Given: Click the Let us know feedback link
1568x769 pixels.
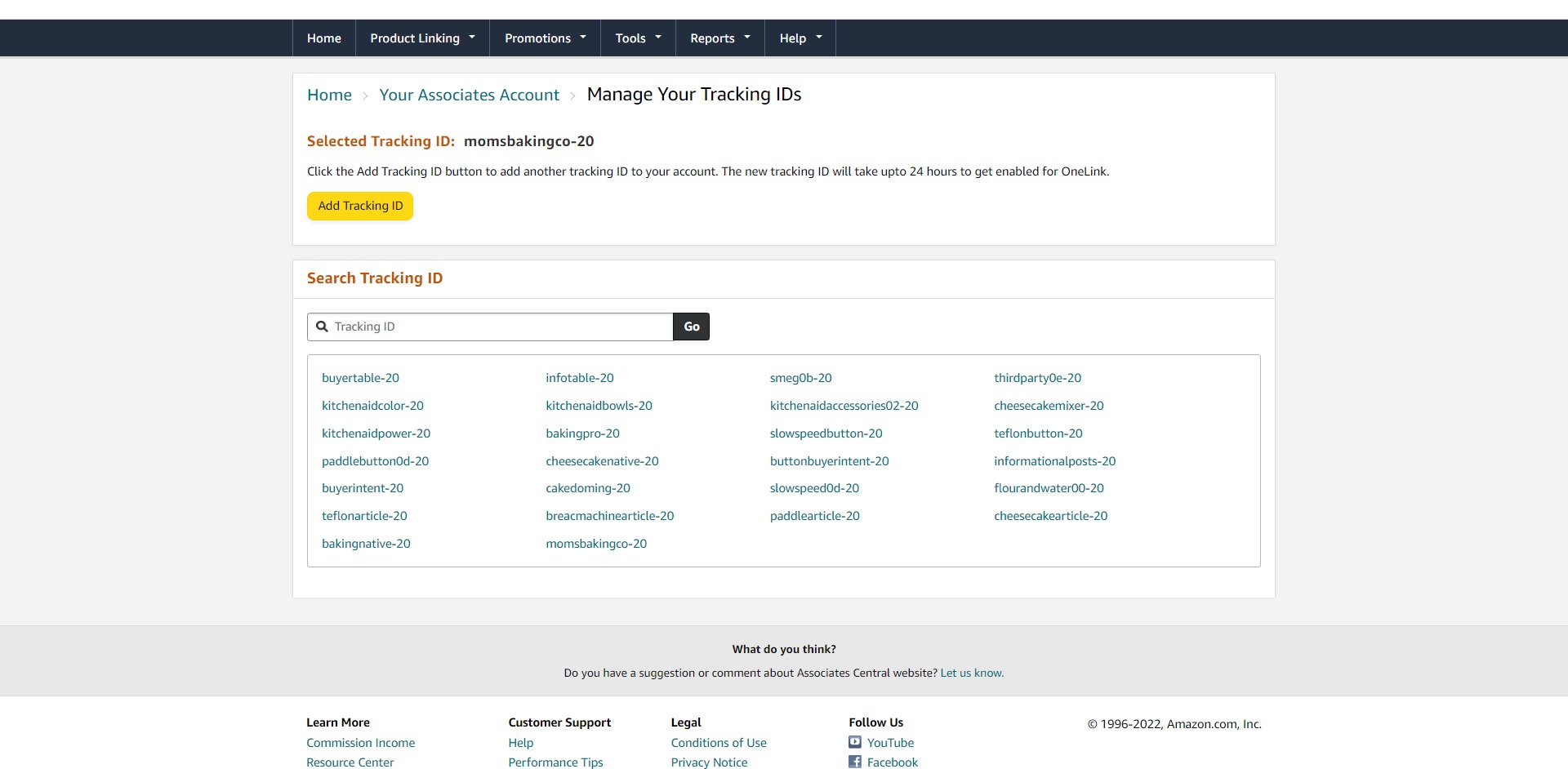Looking at the screenshot, I should (x=972, y=673).
